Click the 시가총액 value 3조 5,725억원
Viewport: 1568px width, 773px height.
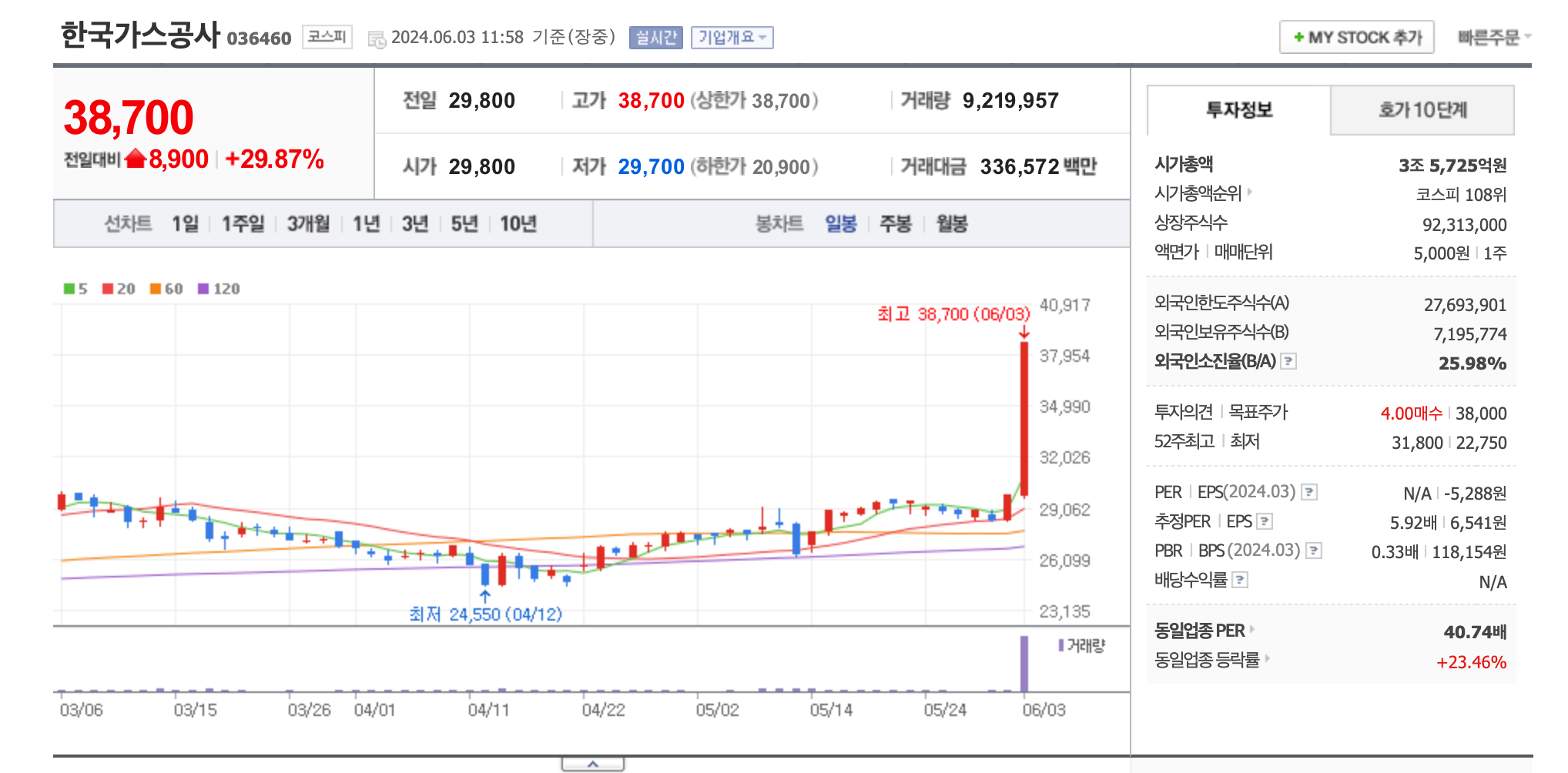(x=1452, y=166)
